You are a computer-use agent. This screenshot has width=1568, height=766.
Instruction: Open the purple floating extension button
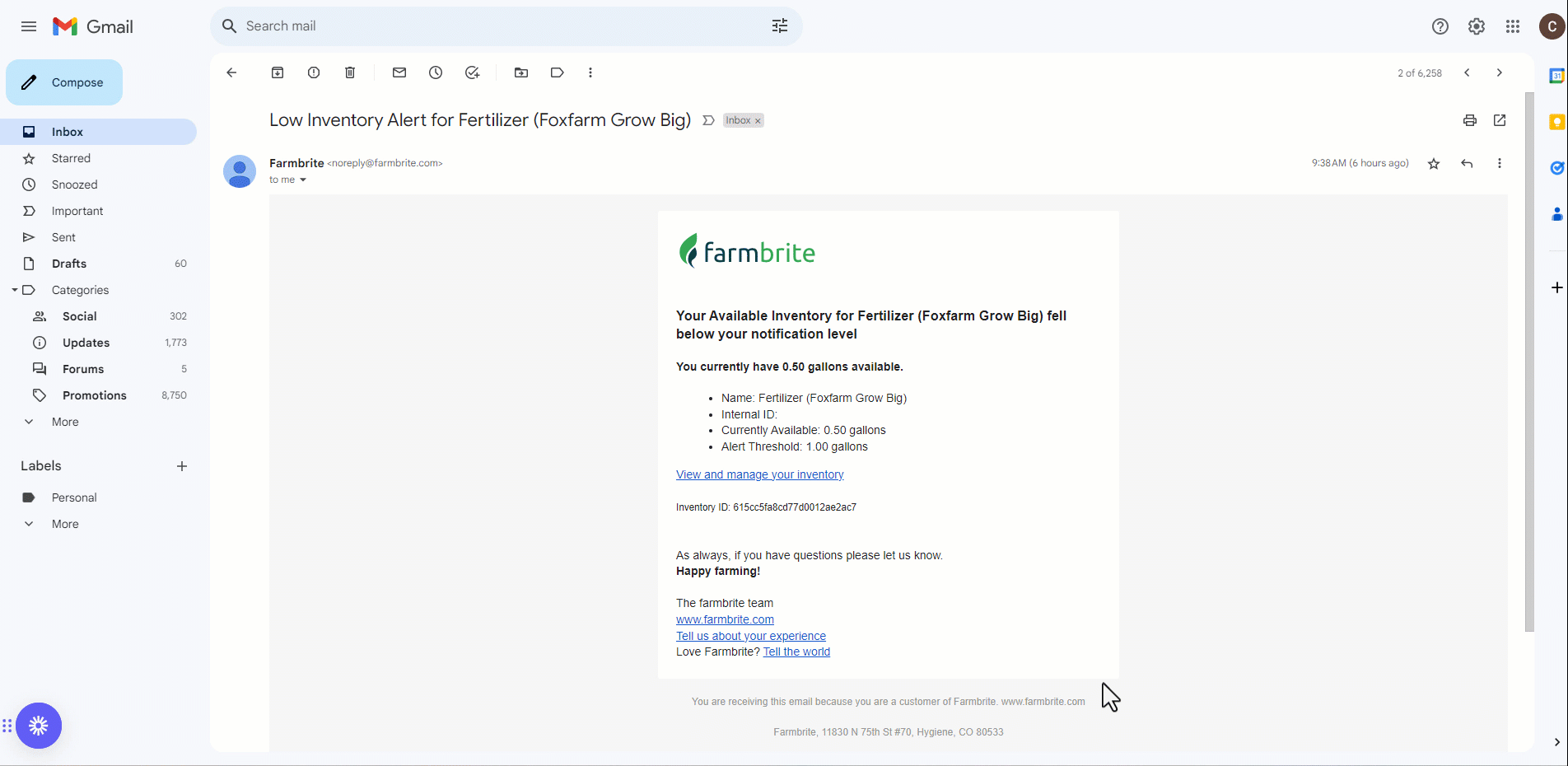click(39, 726)
